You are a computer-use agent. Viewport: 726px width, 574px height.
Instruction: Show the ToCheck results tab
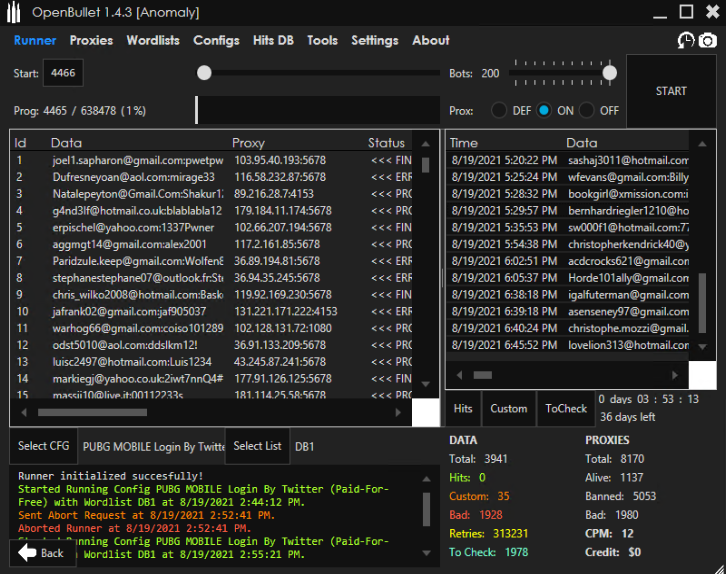(x=565, y=408)
